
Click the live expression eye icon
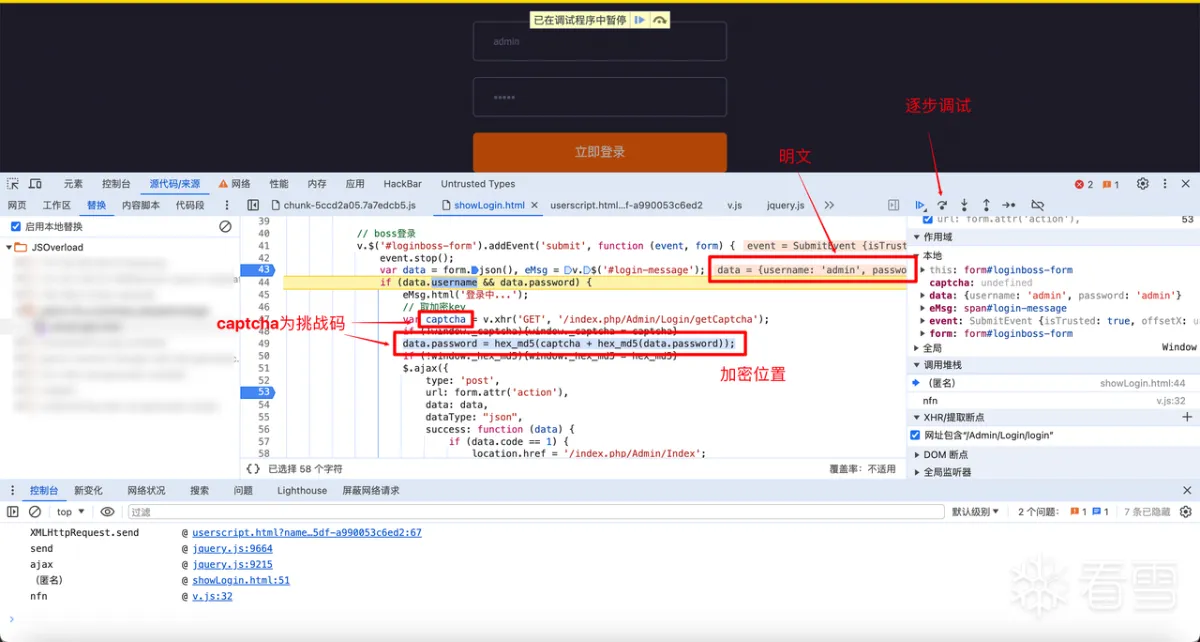pyautogui.click(x=108, y=512)
